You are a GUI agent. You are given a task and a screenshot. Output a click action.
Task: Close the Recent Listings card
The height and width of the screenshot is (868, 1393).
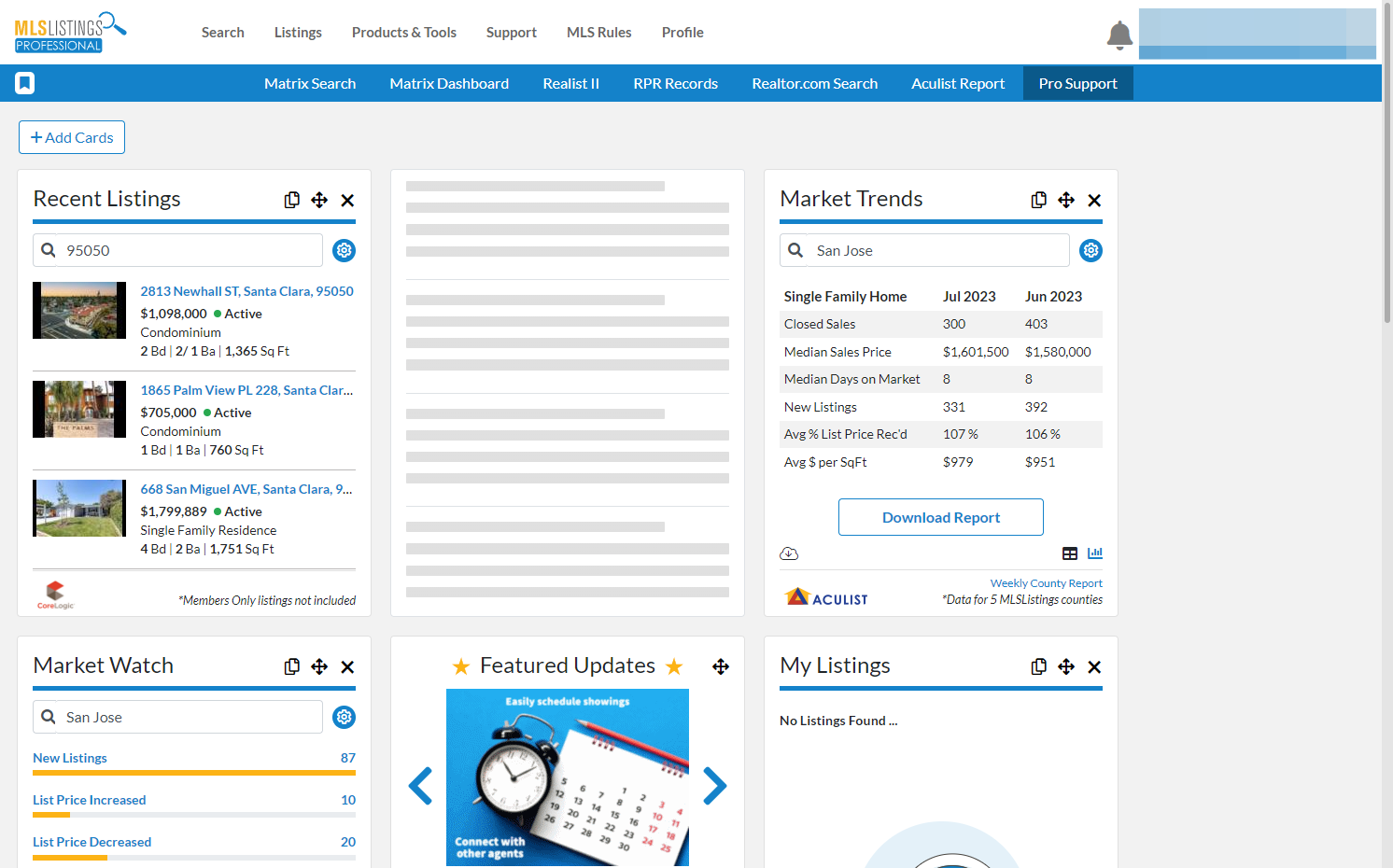(x=347, y=200)
